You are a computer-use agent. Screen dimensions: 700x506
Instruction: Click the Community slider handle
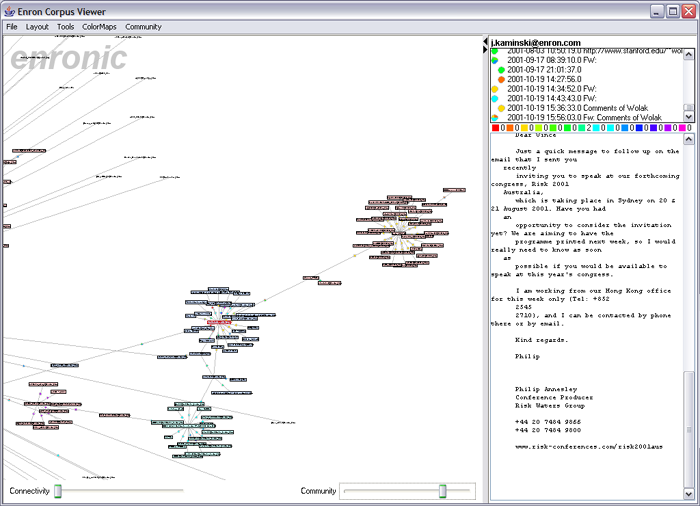pos(442,491)
